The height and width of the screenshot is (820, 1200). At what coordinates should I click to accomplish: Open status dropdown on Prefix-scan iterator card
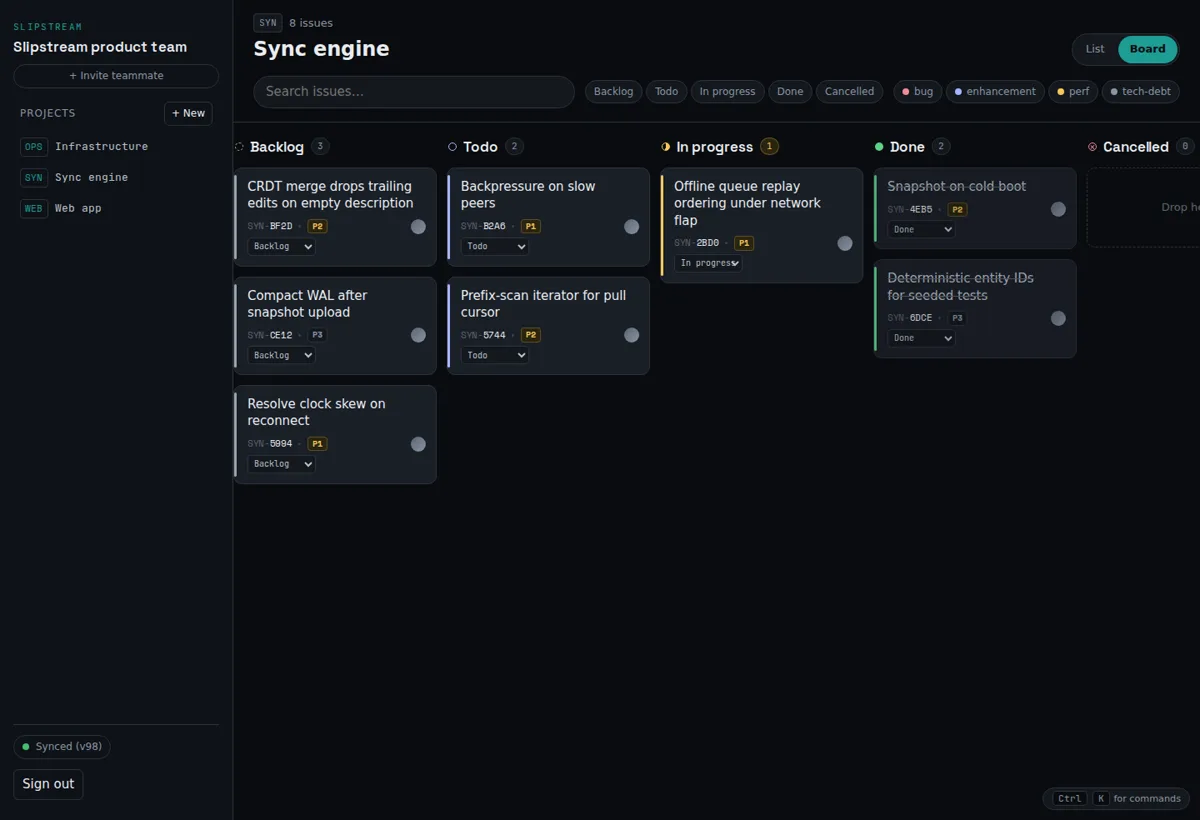(494, 355)
